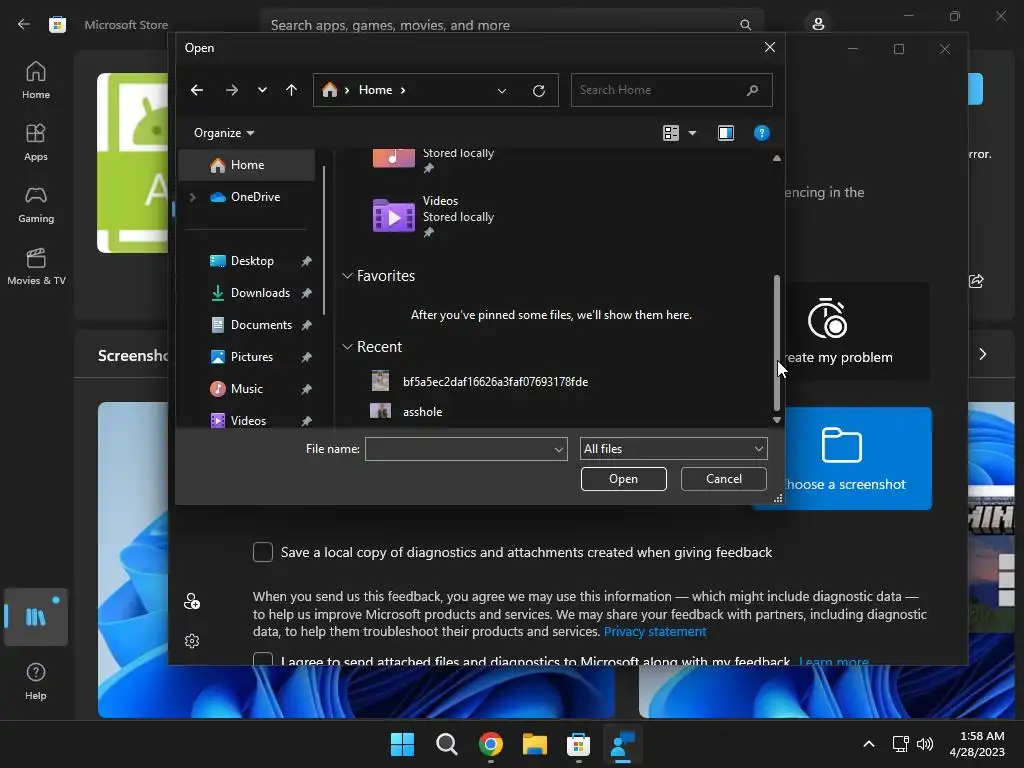The image size is (1024, 768).
Task: Go to Microsoft Store Apps tab
Action: click(x=36, y=142)
